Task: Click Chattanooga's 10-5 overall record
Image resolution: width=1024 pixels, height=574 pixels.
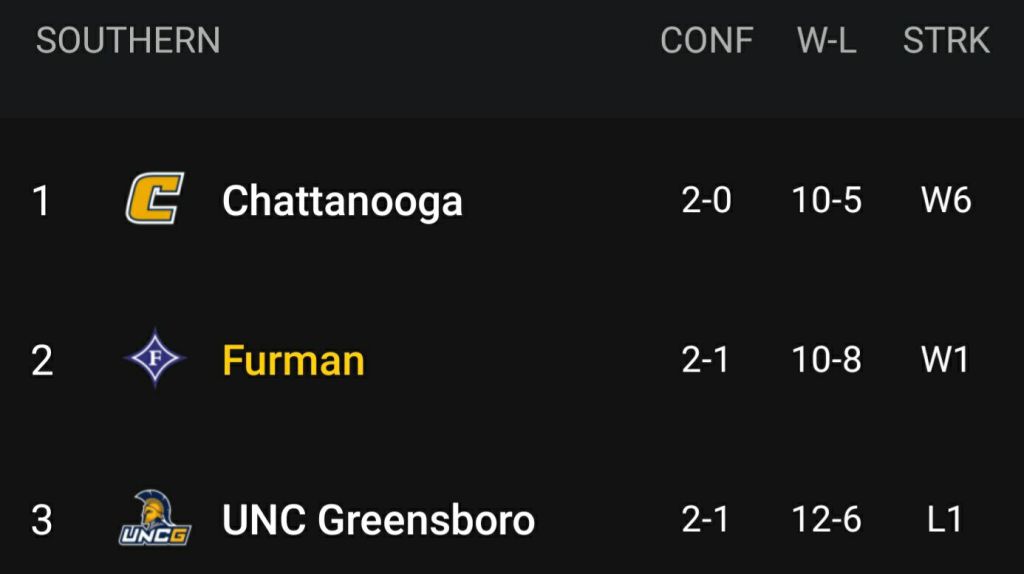Action: (x=826, y=200)
